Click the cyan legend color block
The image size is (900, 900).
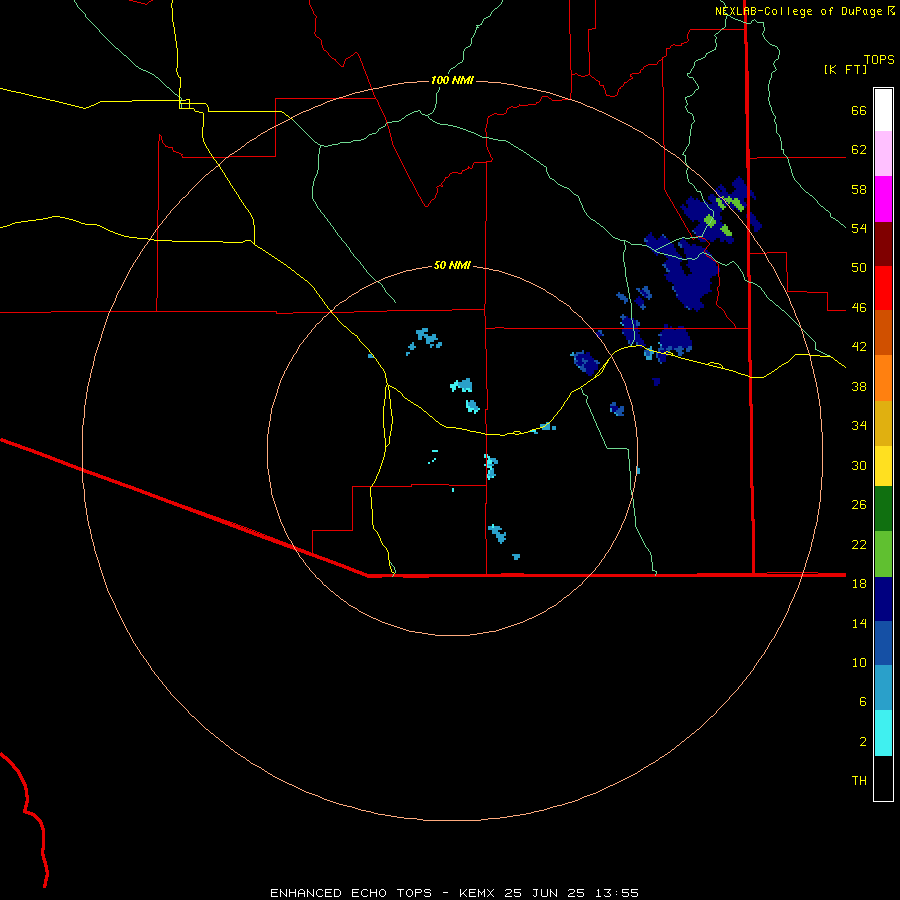pos(883,733)
